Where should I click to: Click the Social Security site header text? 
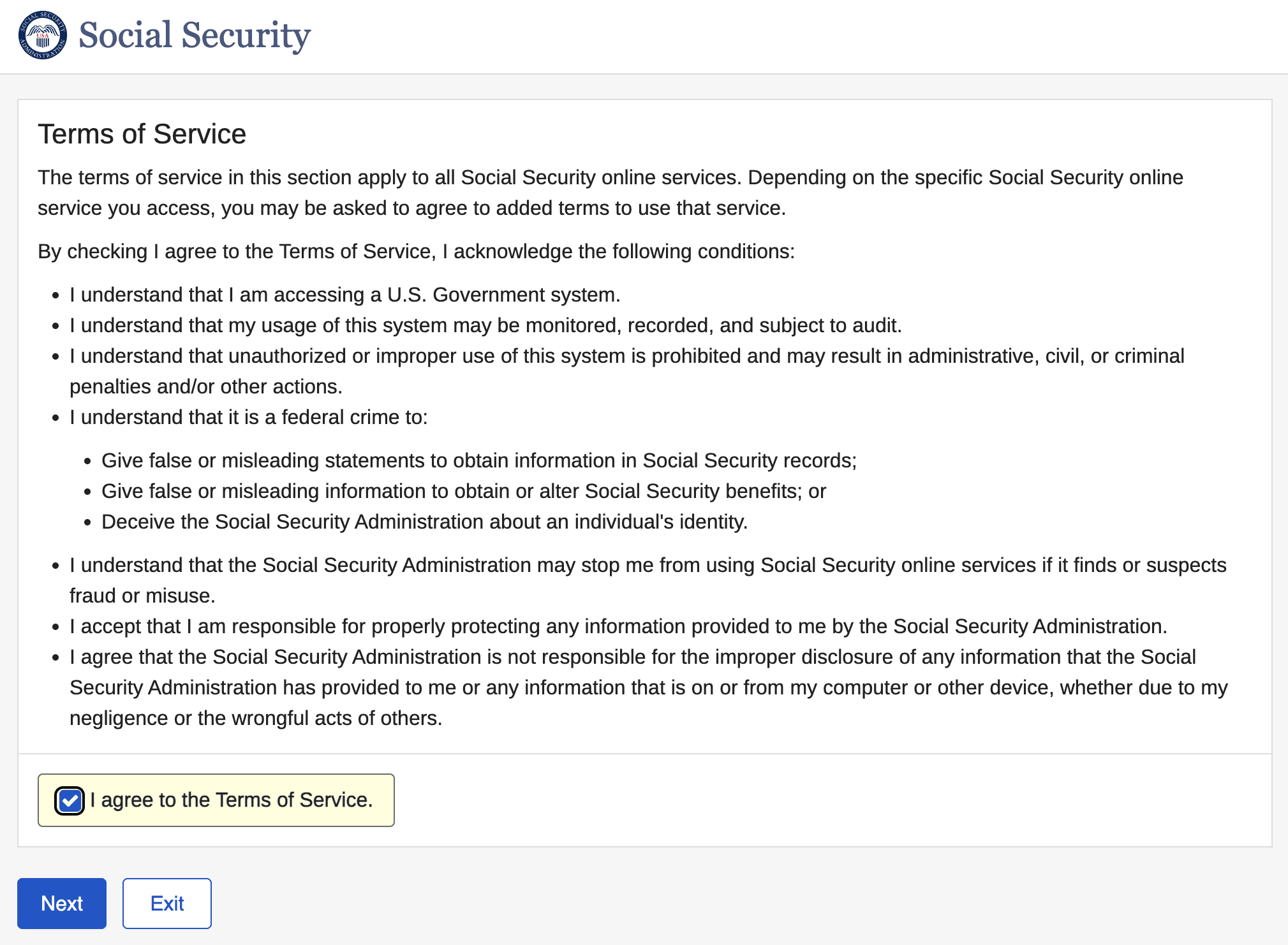[x=194, y=36]
